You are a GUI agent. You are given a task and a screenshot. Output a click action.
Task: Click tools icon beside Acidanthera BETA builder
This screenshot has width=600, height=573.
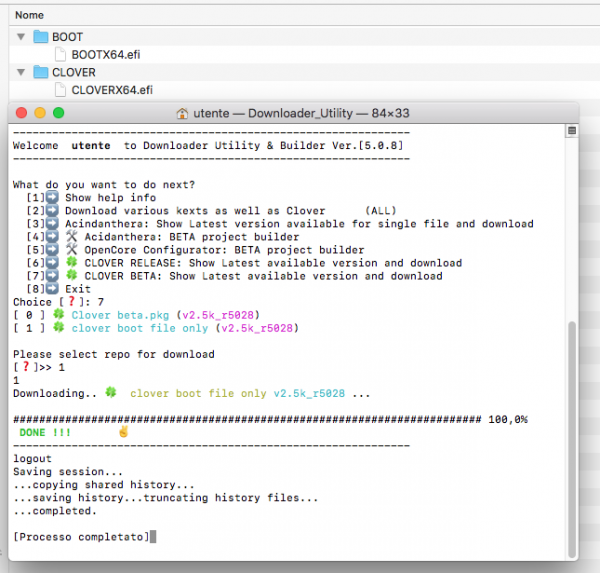72,236
